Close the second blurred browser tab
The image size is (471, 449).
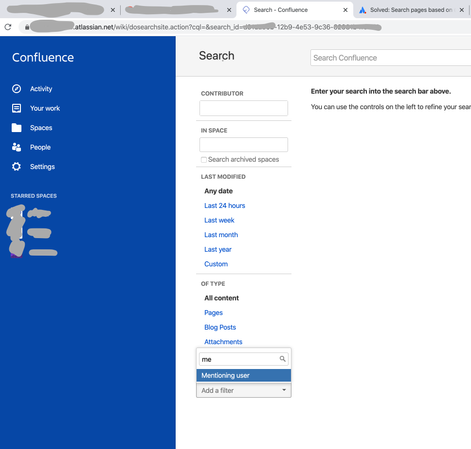pos(229,10)
